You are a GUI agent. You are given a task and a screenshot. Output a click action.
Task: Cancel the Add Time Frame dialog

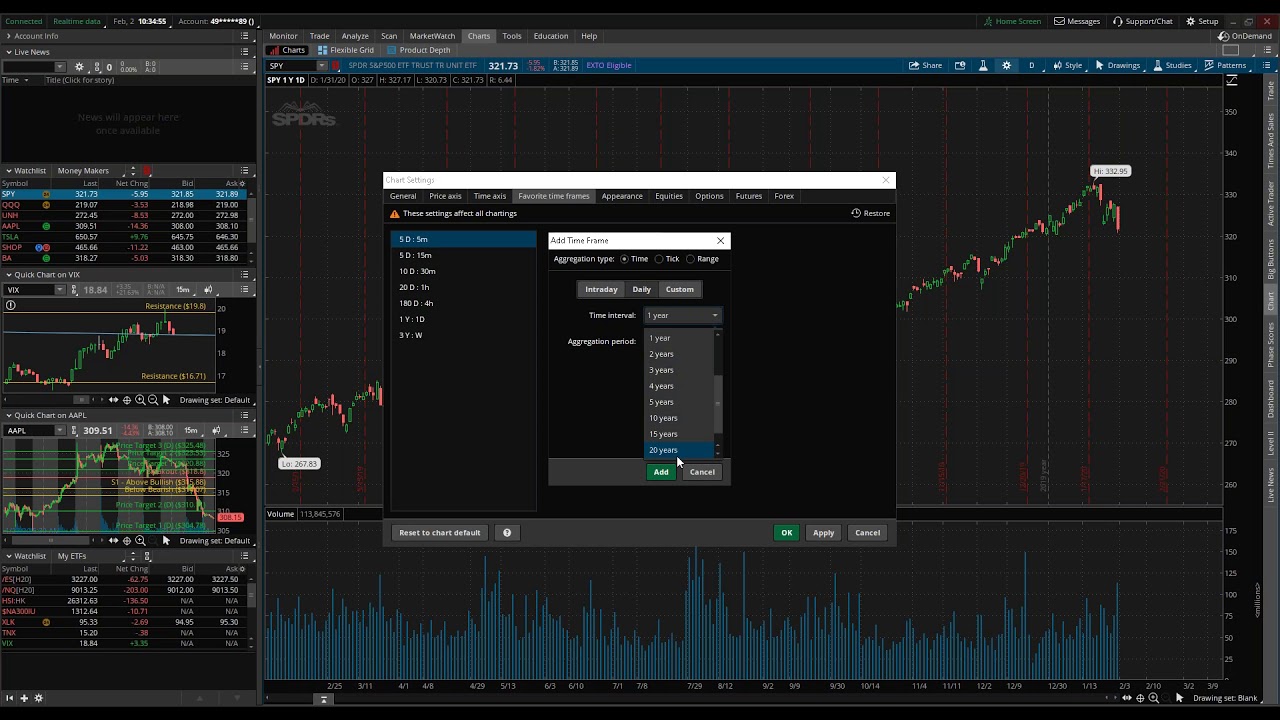702,472
